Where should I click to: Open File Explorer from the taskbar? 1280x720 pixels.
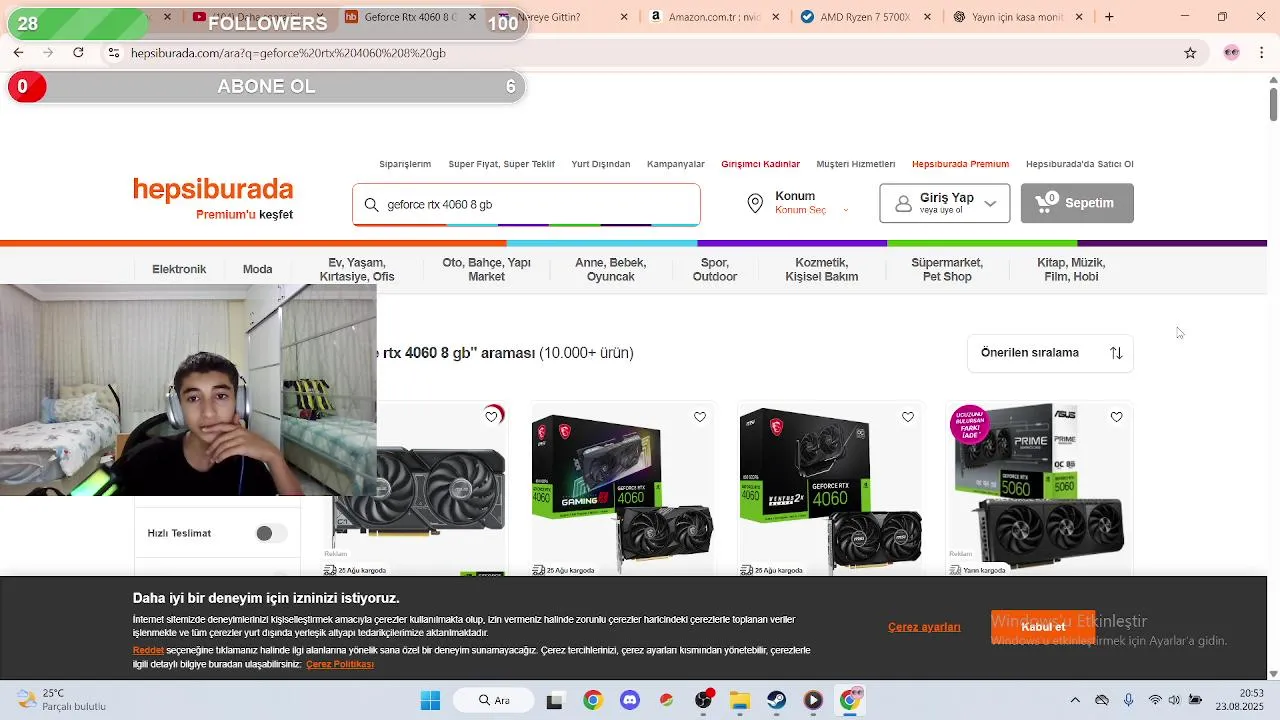tap(740, 700)
